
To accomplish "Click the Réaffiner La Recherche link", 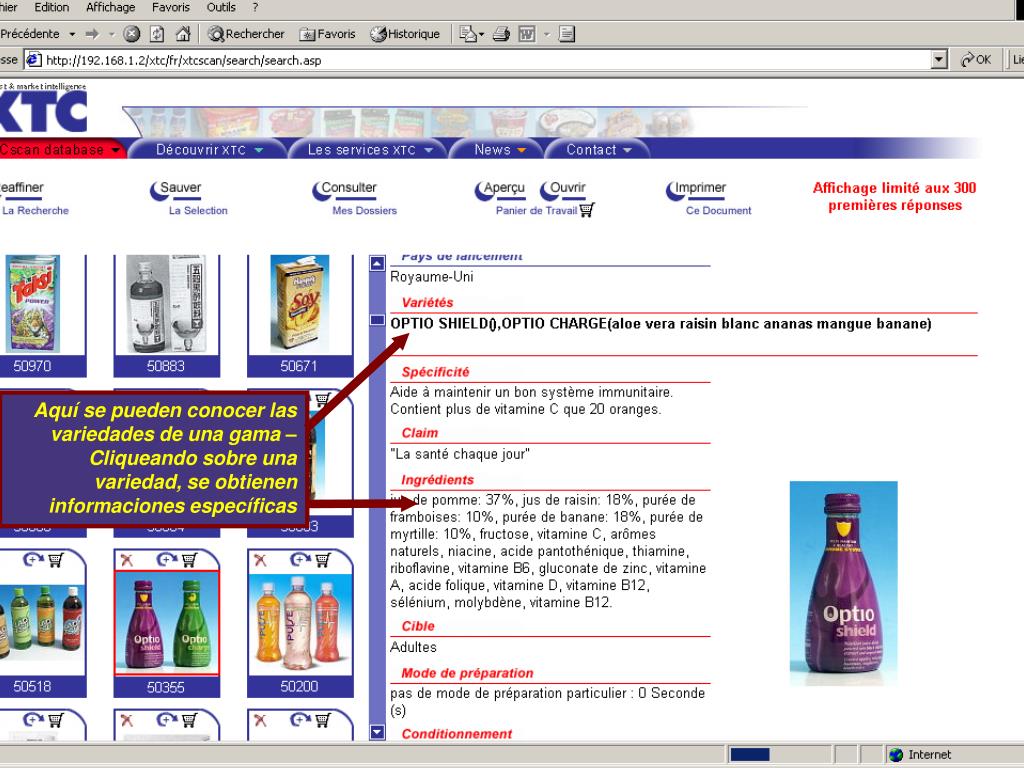I will [33, 198].
